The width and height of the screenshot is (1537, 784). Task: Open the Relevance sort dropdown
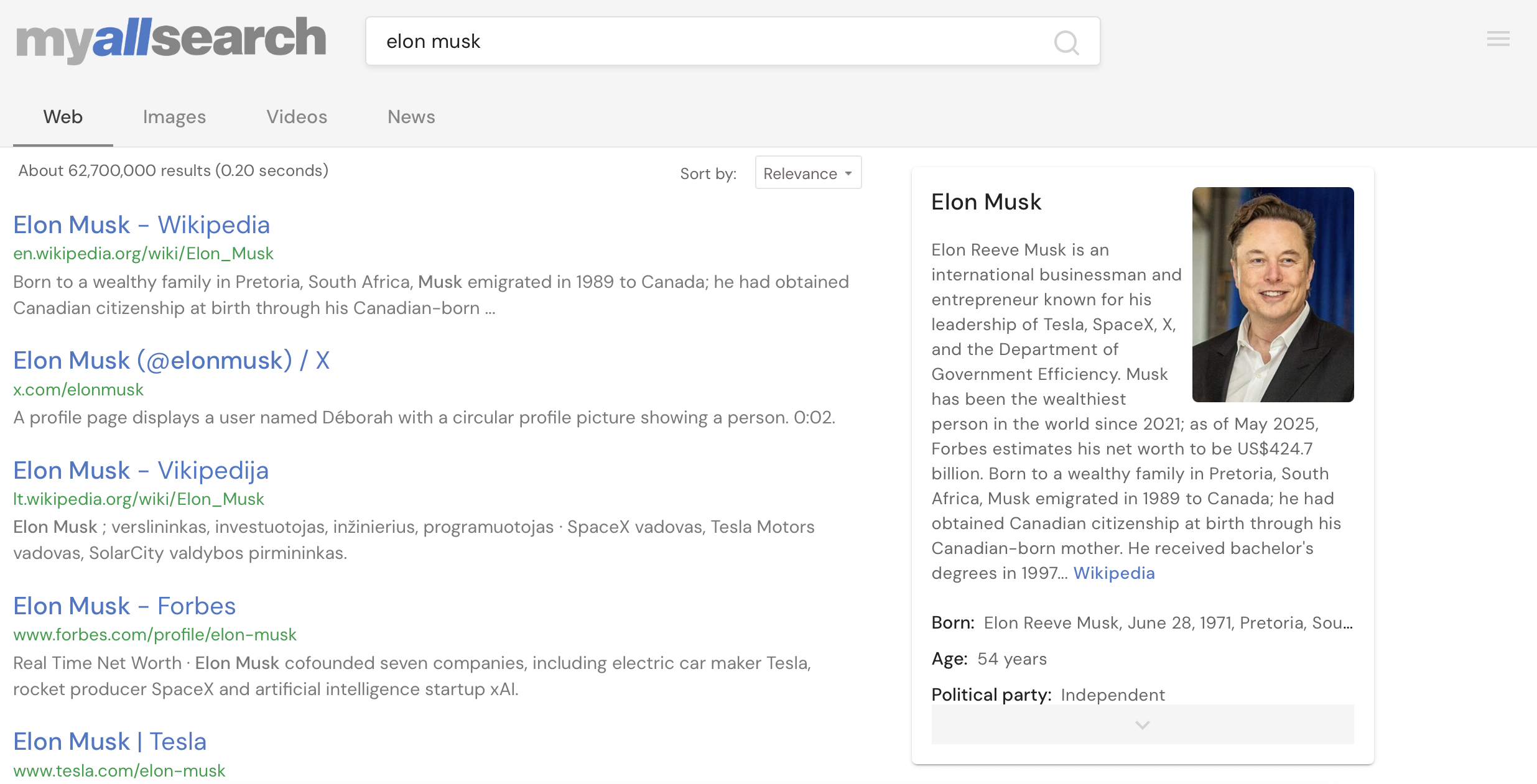808,173
